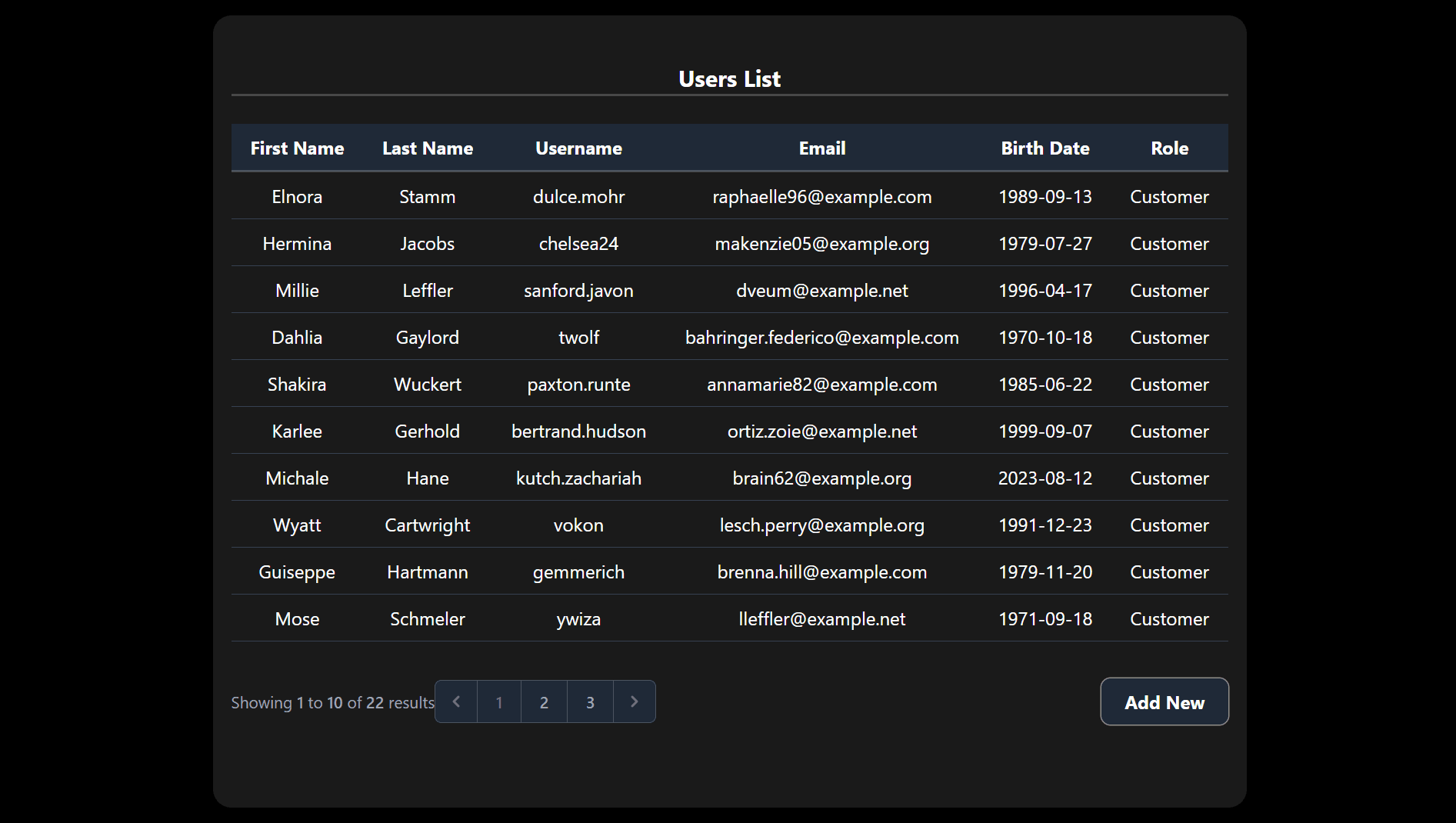Screen dimensions: 1456x823
Task: Open pagination page 1
Action: (x=499, y=701)
